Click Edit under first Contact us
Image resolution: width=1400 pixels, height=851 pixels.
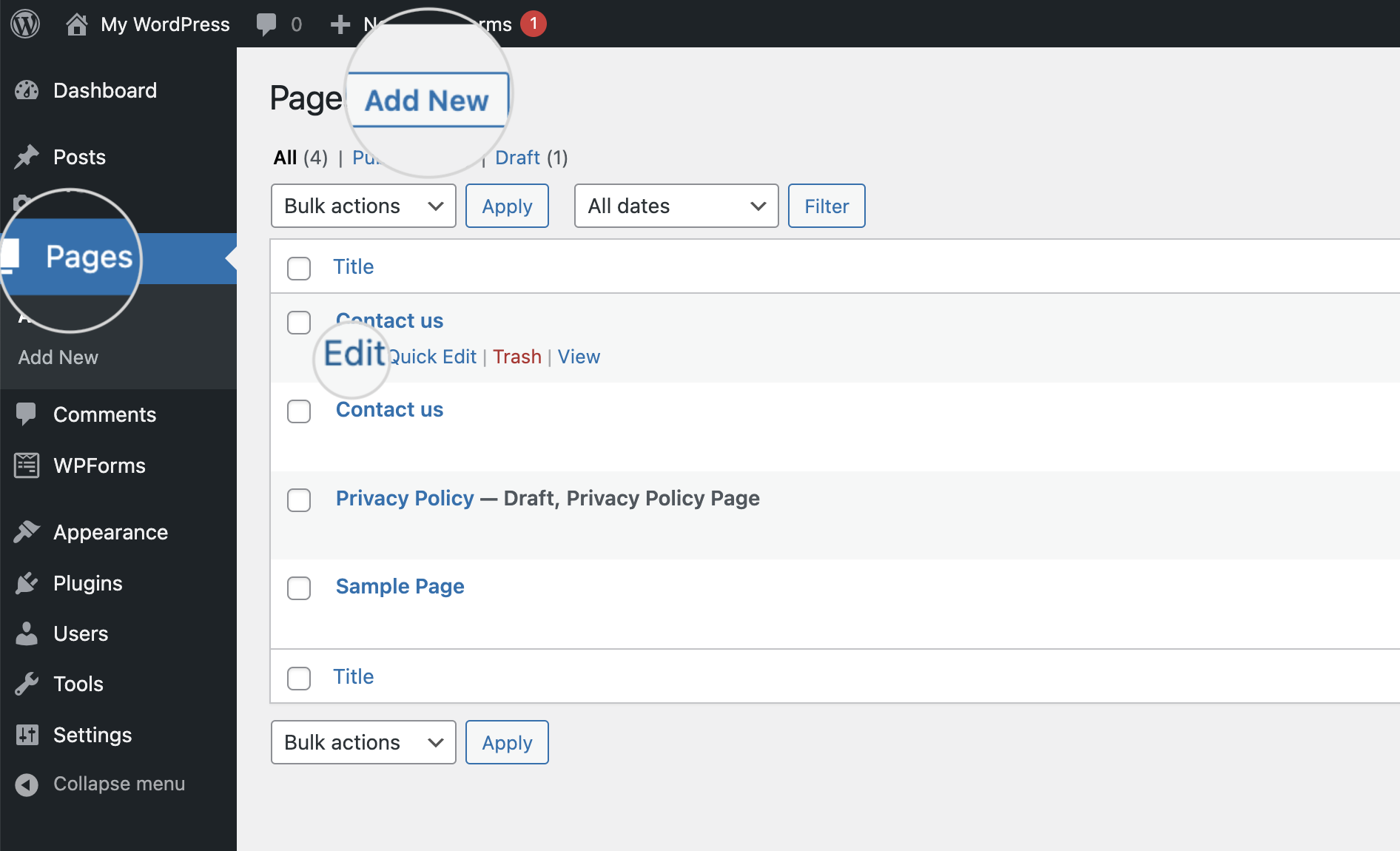354,354
